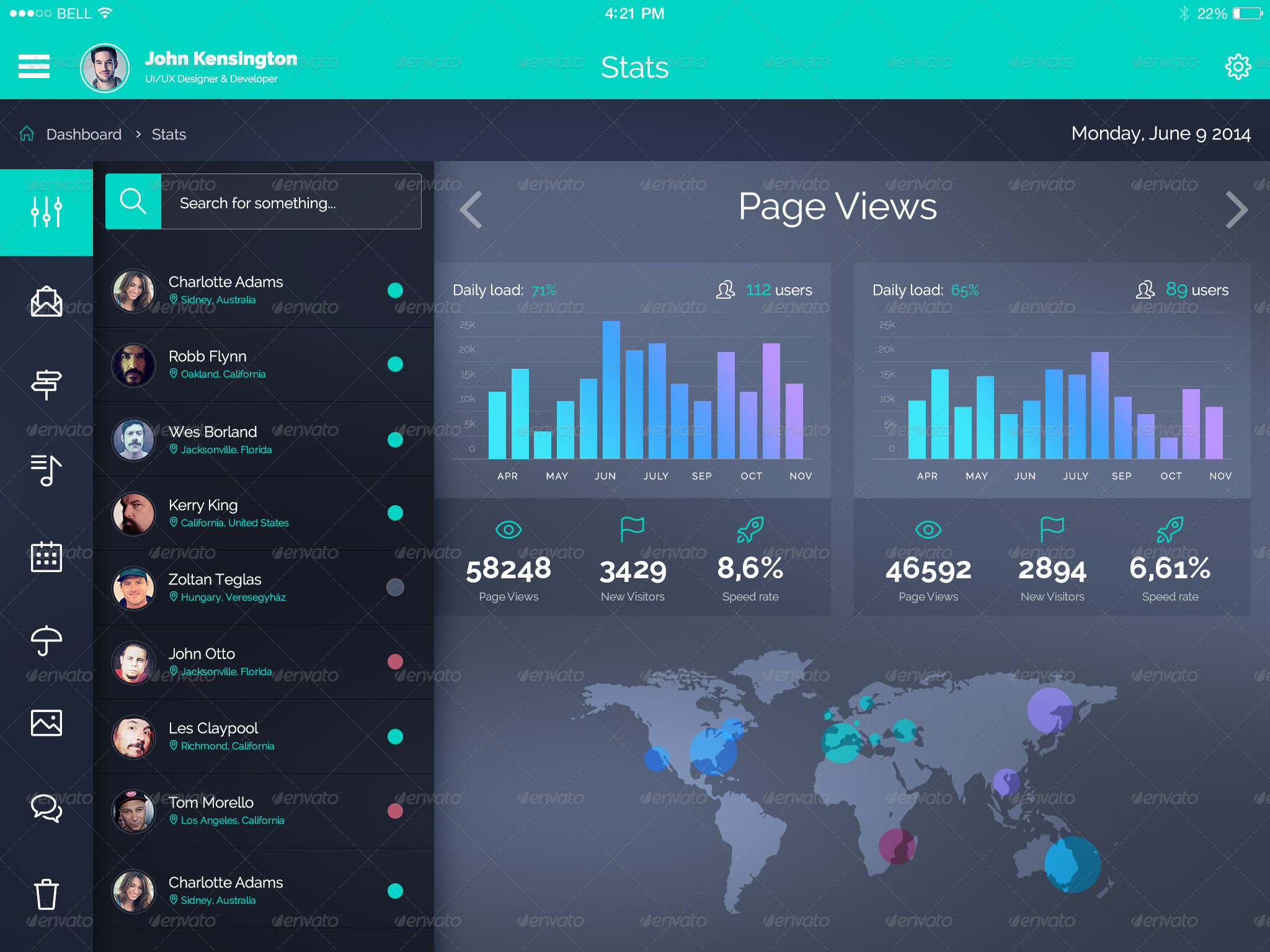Viewport: 1270px width, 952px height.
Task: Go back using the left chevron
Action: tap(470, 209)
